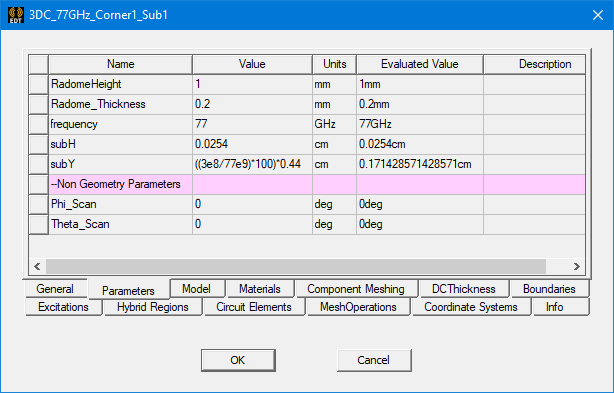This screenshot has width=614, height=393.
Task: Click the Radome_Thickness name cell
Action: [121, 104]
